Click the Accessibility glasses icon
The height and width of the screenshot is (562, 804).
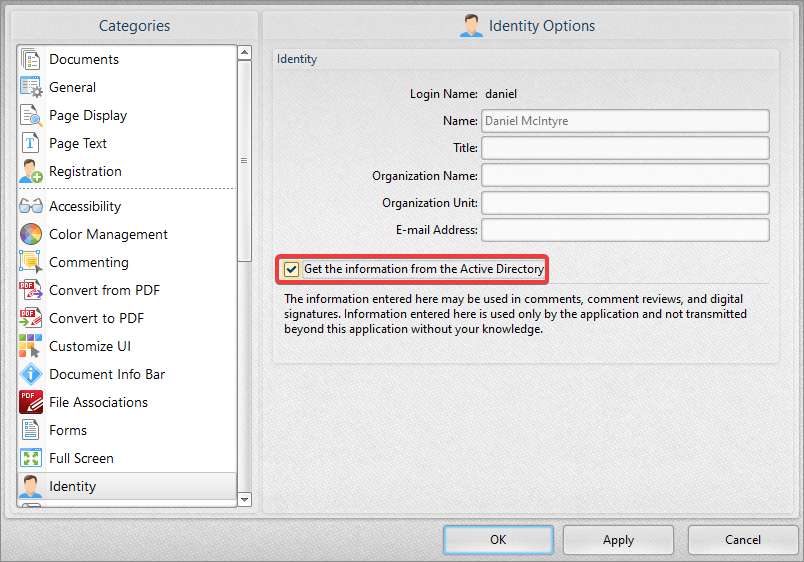[31, 206]
